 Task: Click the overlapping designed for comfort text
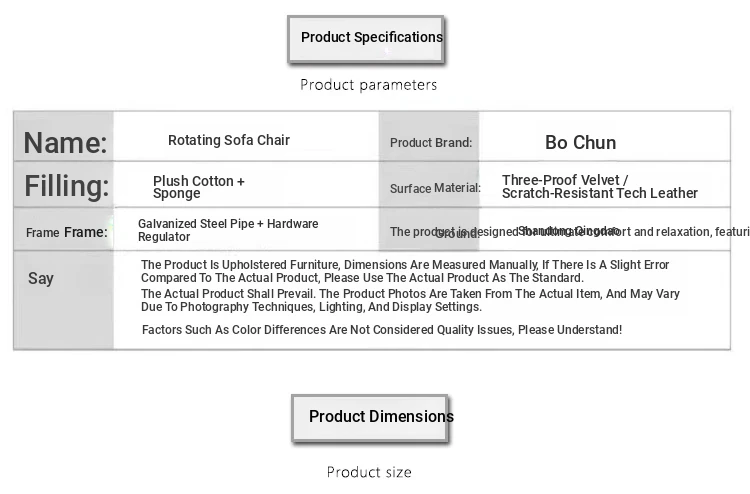(570, 231)
